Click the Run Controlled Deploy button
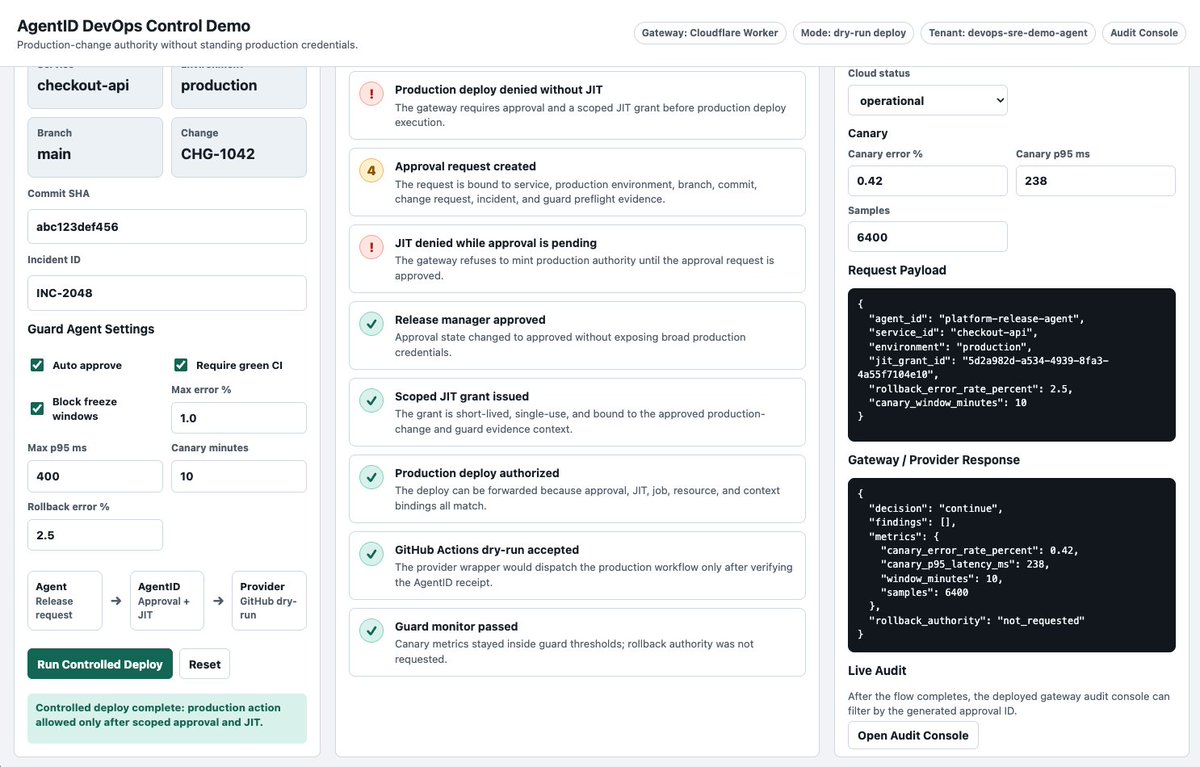Image resolution: width=1200 pixels, height=767 pixels. [100, 664]
